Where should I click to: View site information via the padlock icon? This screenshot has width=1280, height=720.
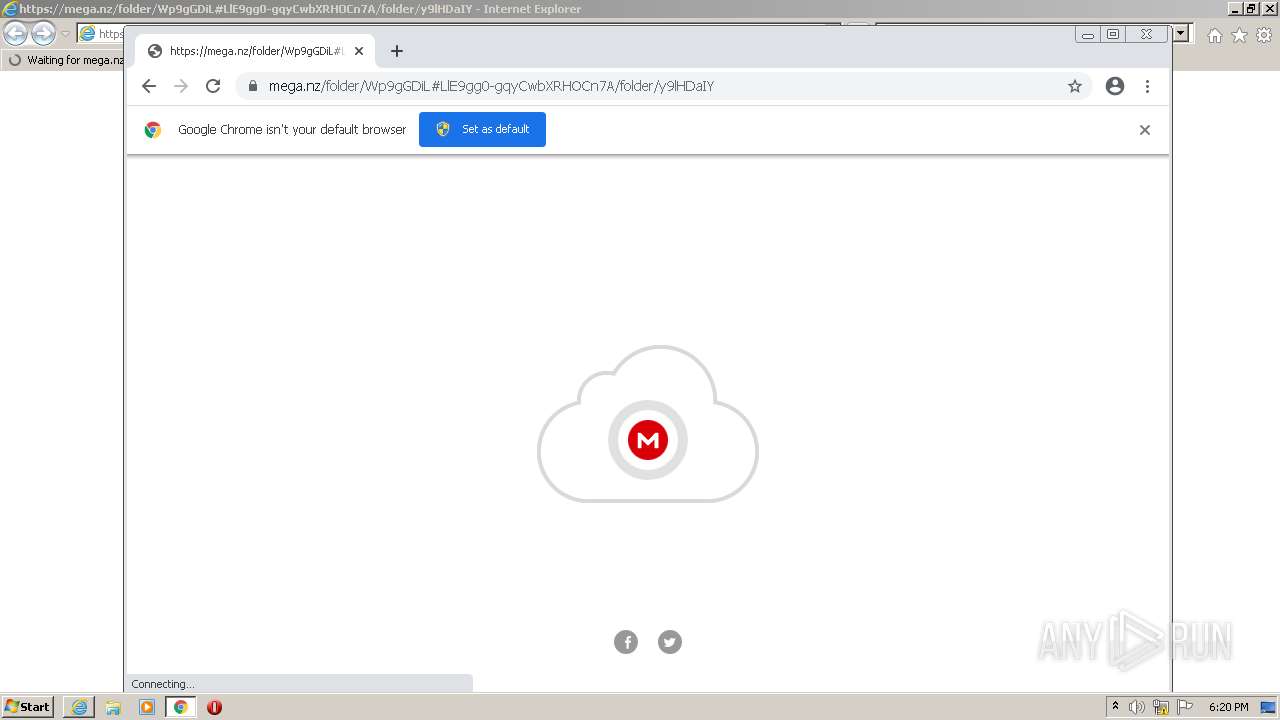click(x=252, y=86)
